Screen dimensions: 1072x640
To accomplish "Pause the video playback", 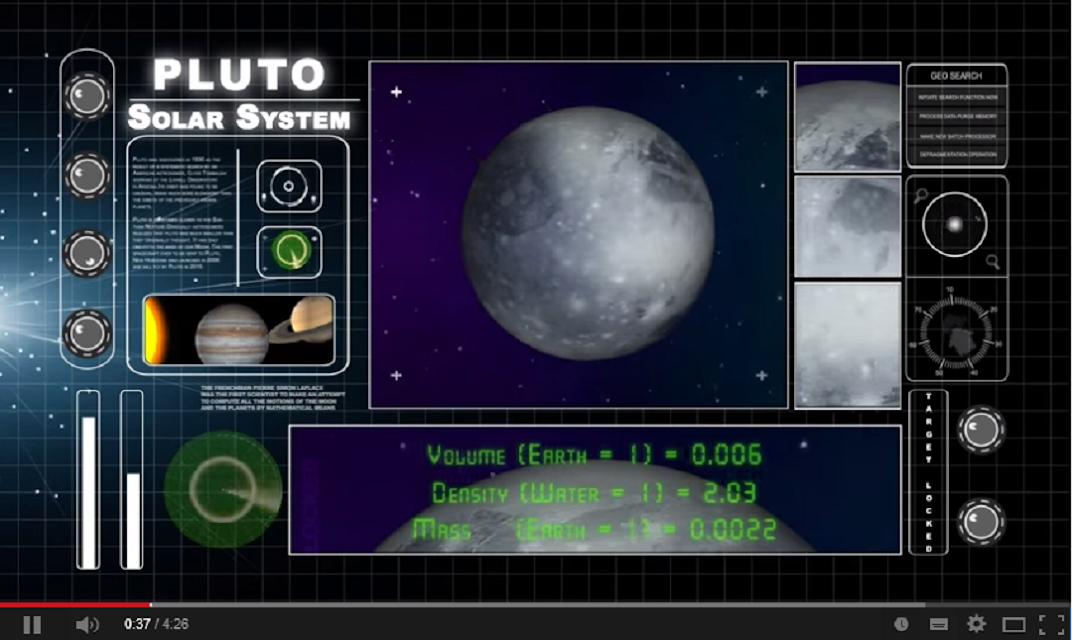I will pyautogui.click(x=32, y=624).
